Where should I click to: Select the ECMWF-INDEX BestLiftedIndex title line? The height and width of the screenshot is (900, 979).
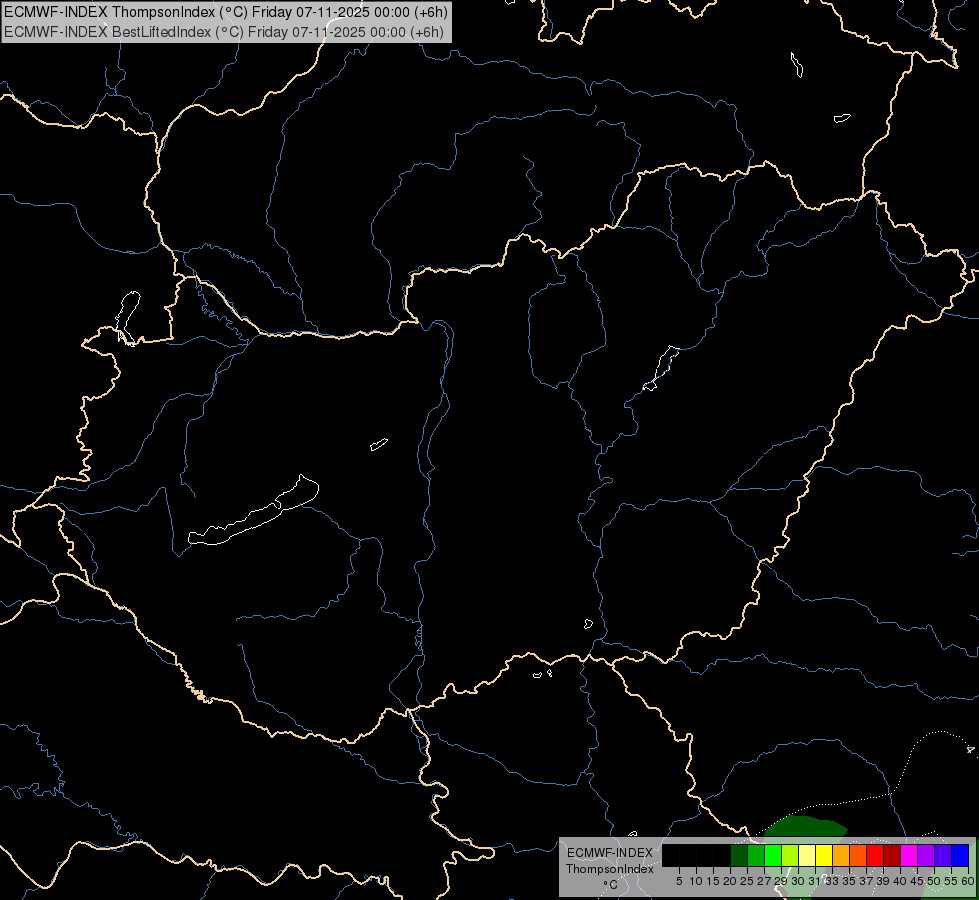(x=224, y=32)
